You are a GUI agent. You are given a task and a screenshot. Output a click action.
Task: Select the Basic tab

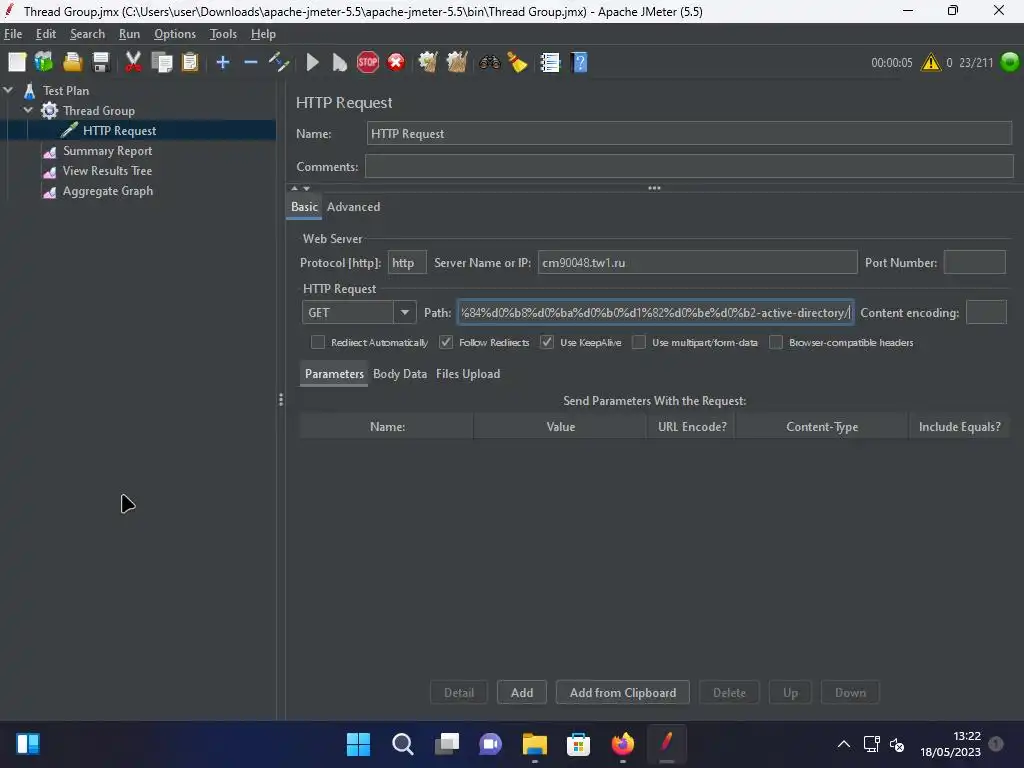pos(304,207)
